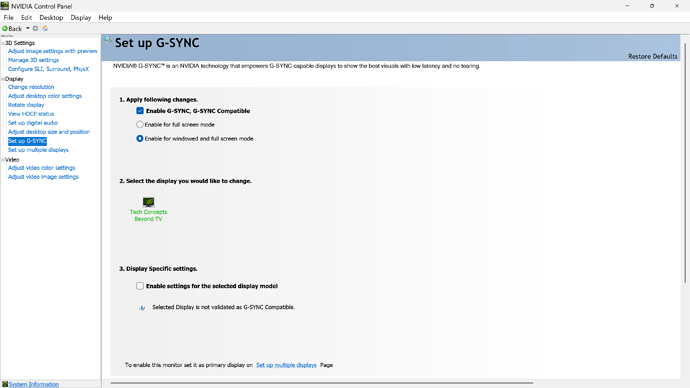The width and height of the screenshot is (690, 388).
Task: Open the File menu
Action: [8, 18]
